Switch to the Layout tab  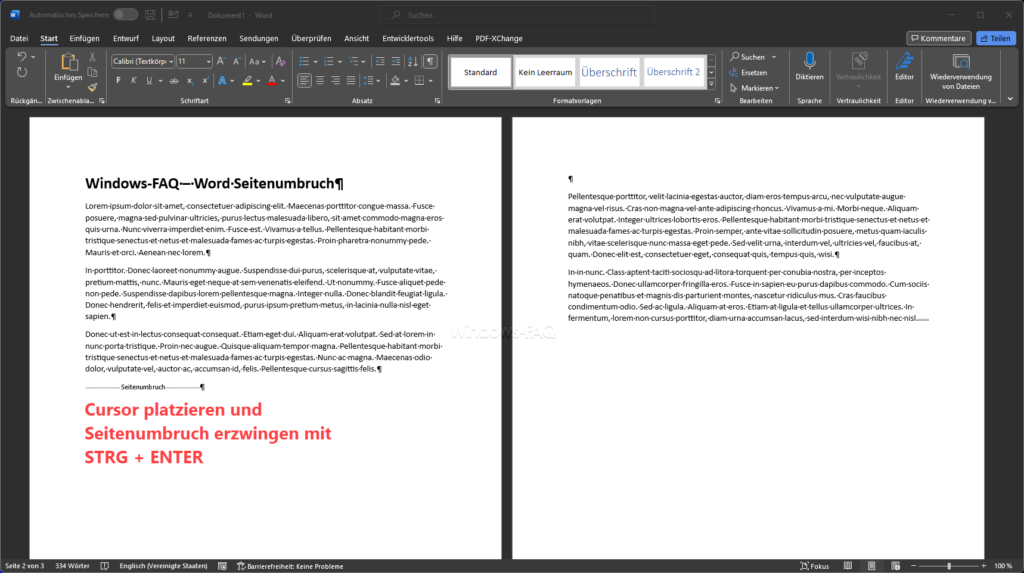[163, 39]
